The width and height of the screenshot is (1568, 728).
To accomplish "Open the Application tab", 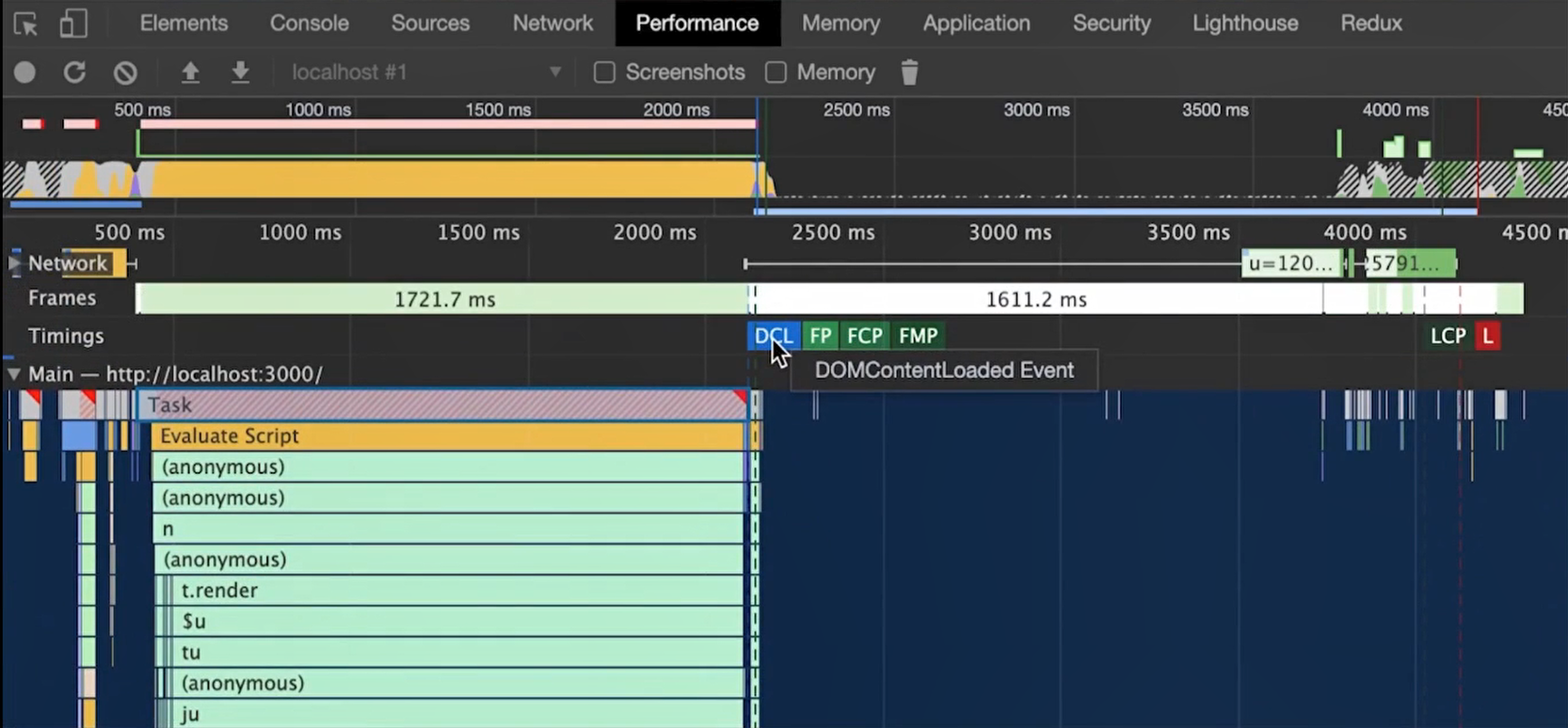I will 976,24.
